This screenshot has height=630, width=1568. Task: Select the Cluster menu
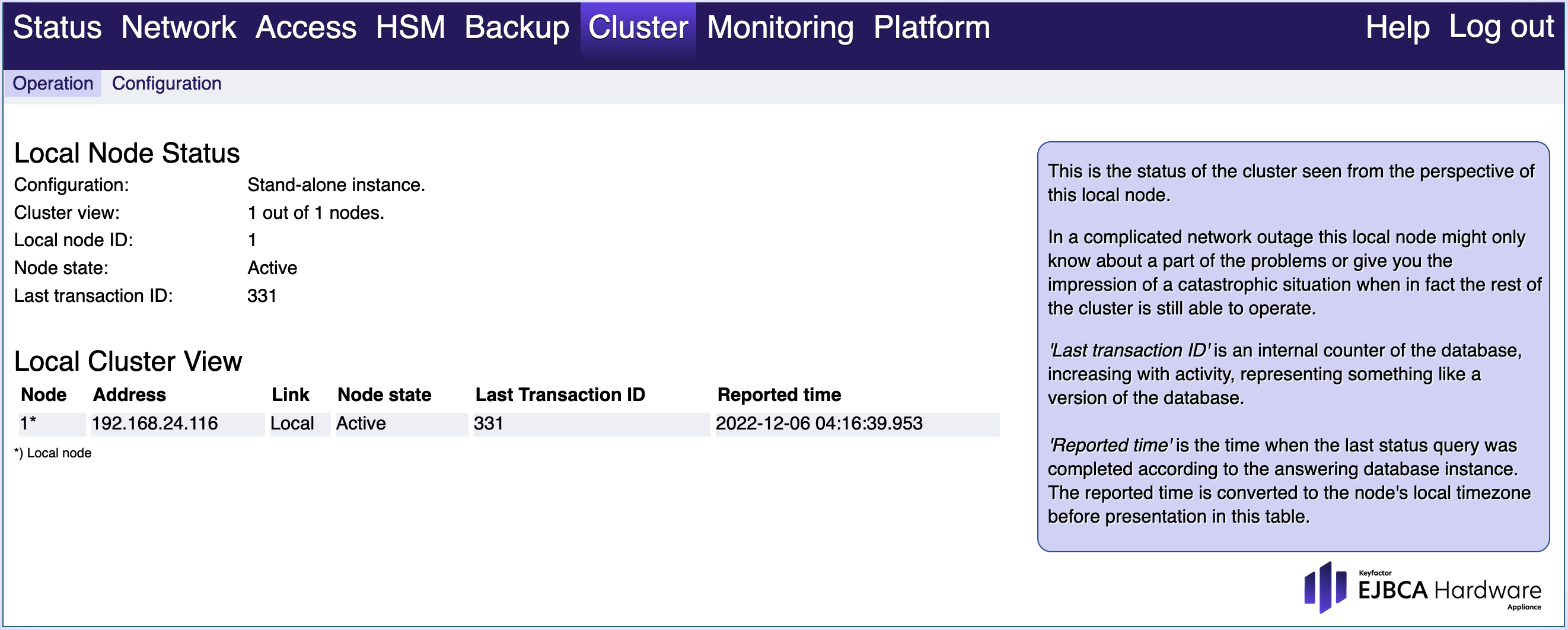click(x=638, y=27)
